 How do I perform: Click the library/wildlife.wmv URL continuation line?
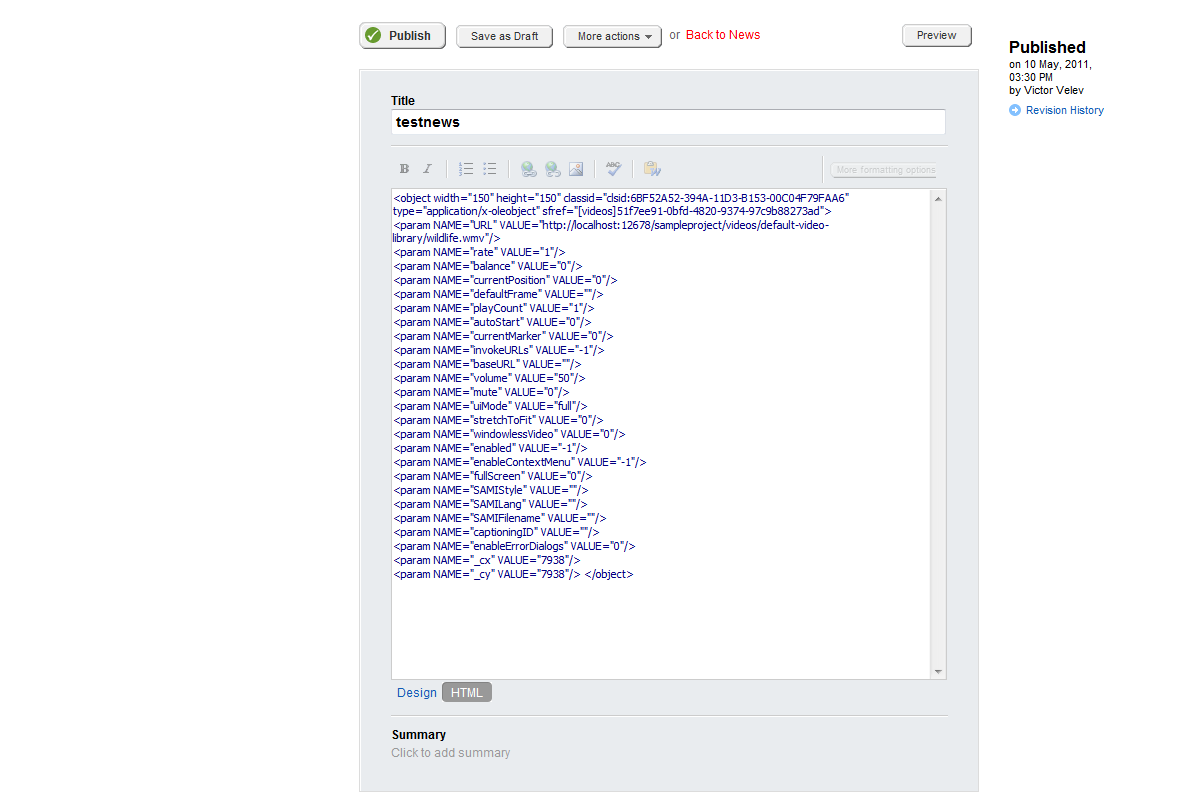(447, 239)
